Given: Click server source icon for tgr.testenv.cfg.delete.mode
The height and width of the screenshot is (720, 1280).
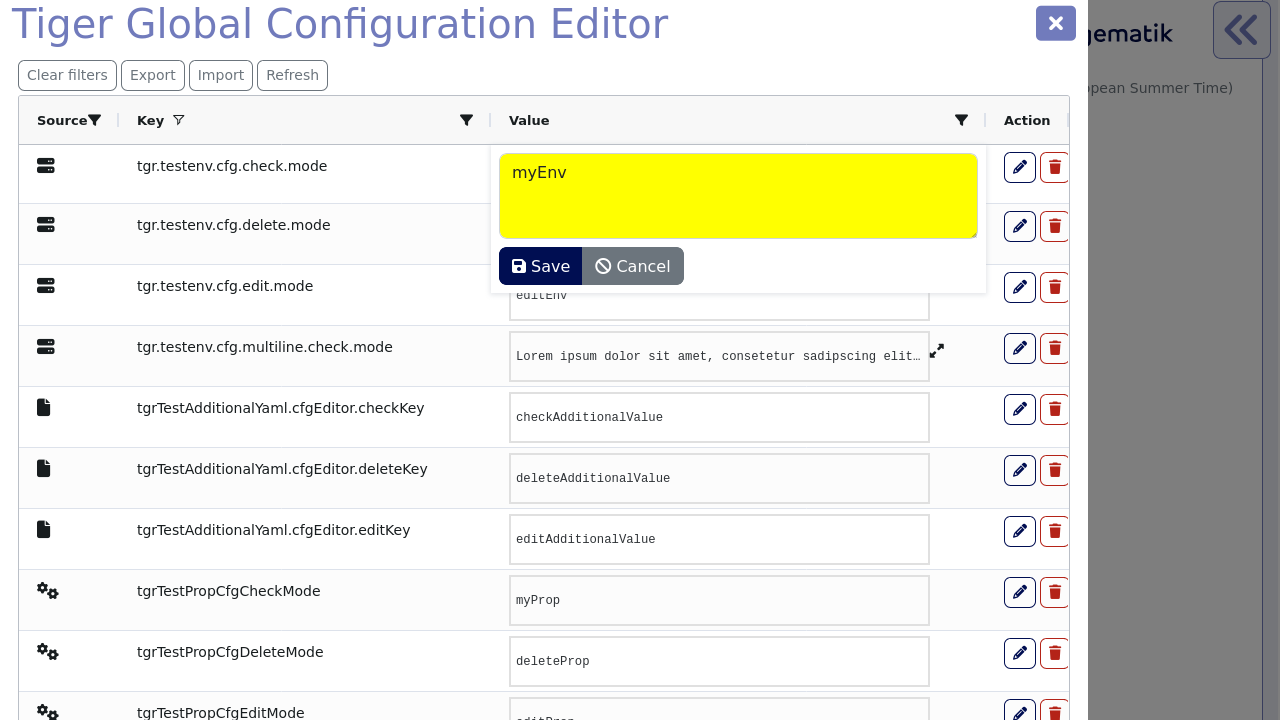Looking at the screenshot, I should 46,225.
